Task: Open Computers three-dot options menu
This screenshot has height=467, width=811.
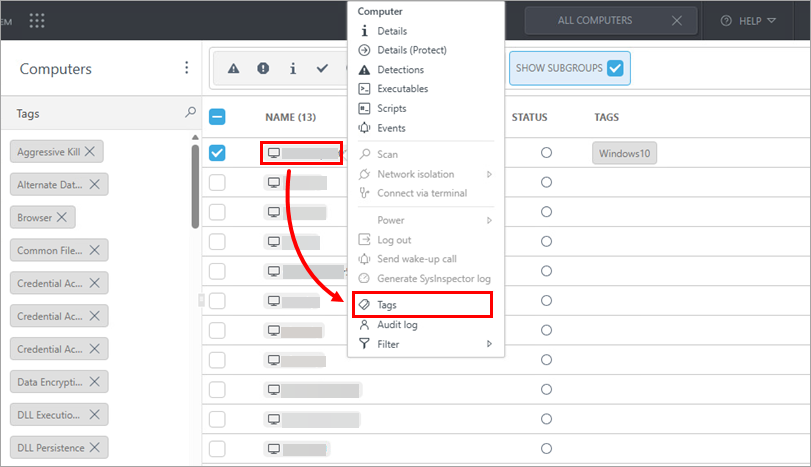Action: [185, 68]
